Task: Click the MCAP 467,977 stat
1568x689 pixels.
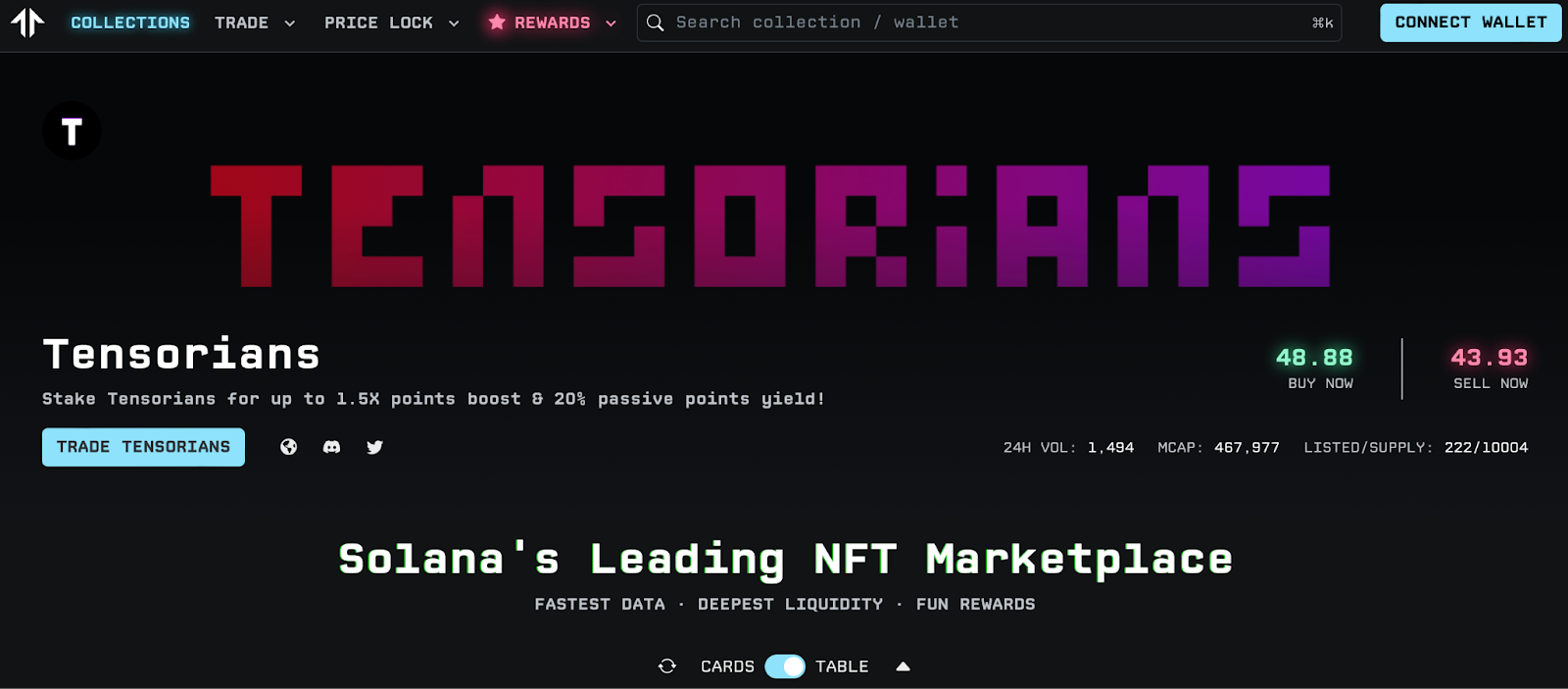Action: click(x=1218, y=447)
